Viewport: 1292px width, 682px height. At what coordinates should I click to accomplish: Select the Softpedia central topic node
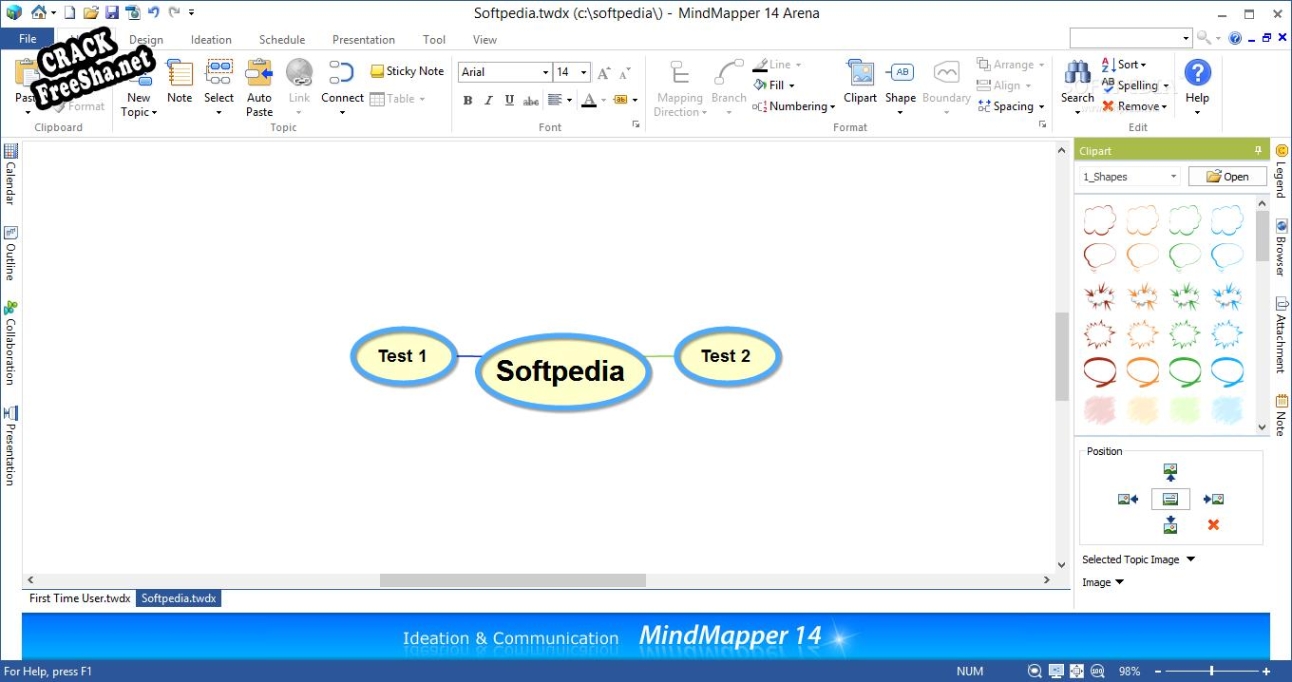click(560, 371)
